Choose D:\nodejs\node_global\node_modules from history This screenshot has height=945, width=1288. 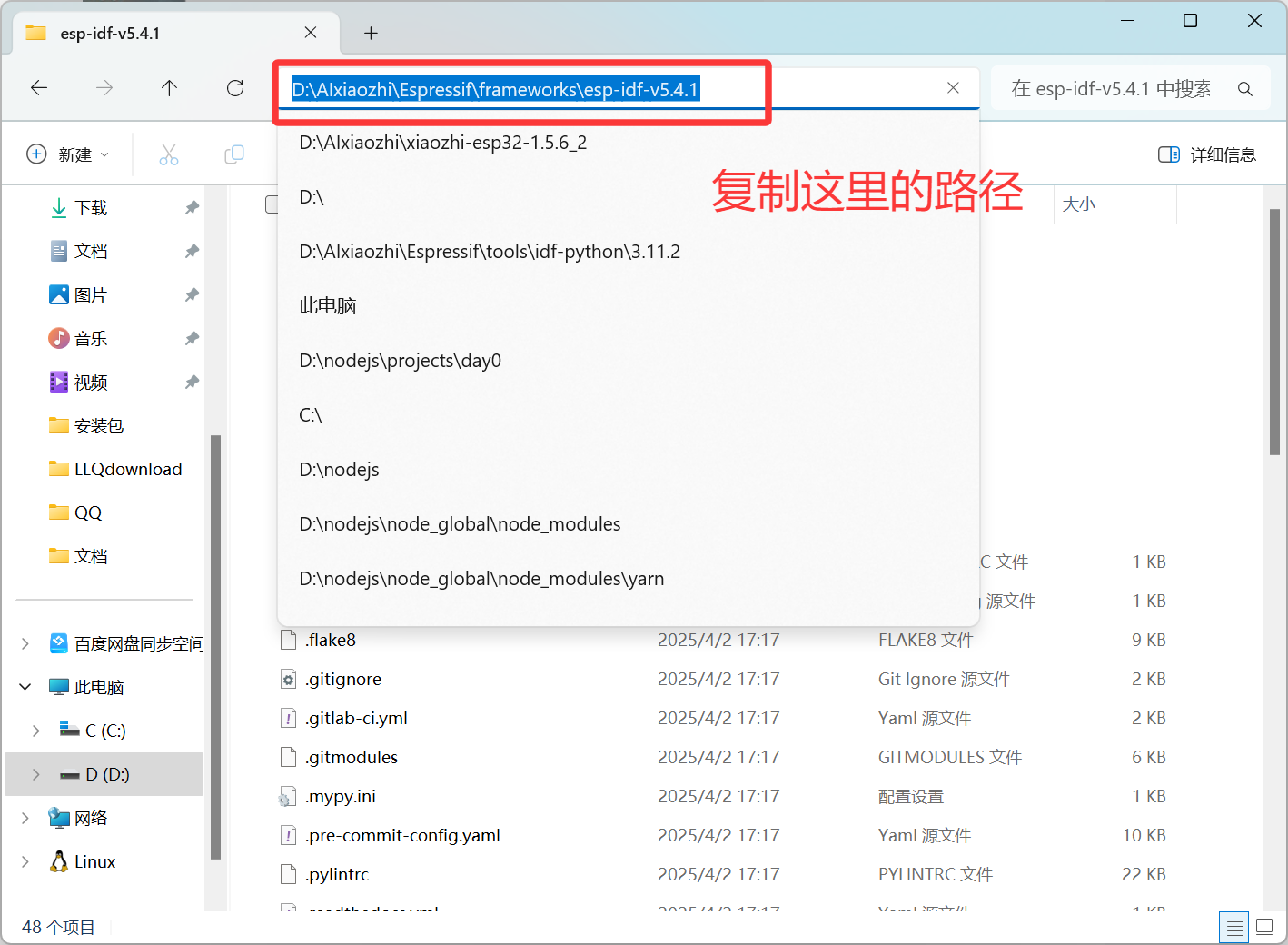(x=629, y=524)
